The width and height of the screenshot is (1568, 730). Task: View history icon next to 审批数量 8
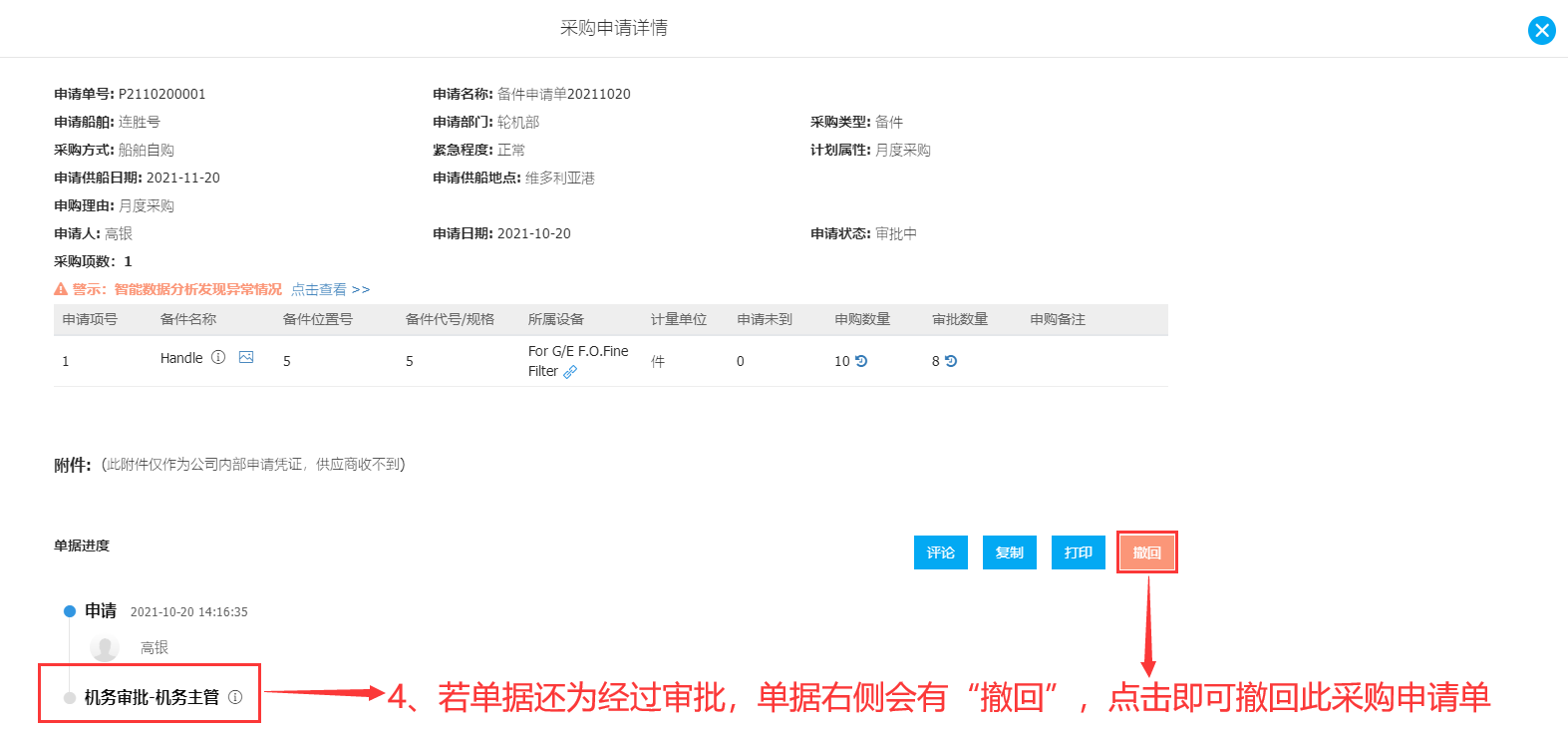(951, 361)
